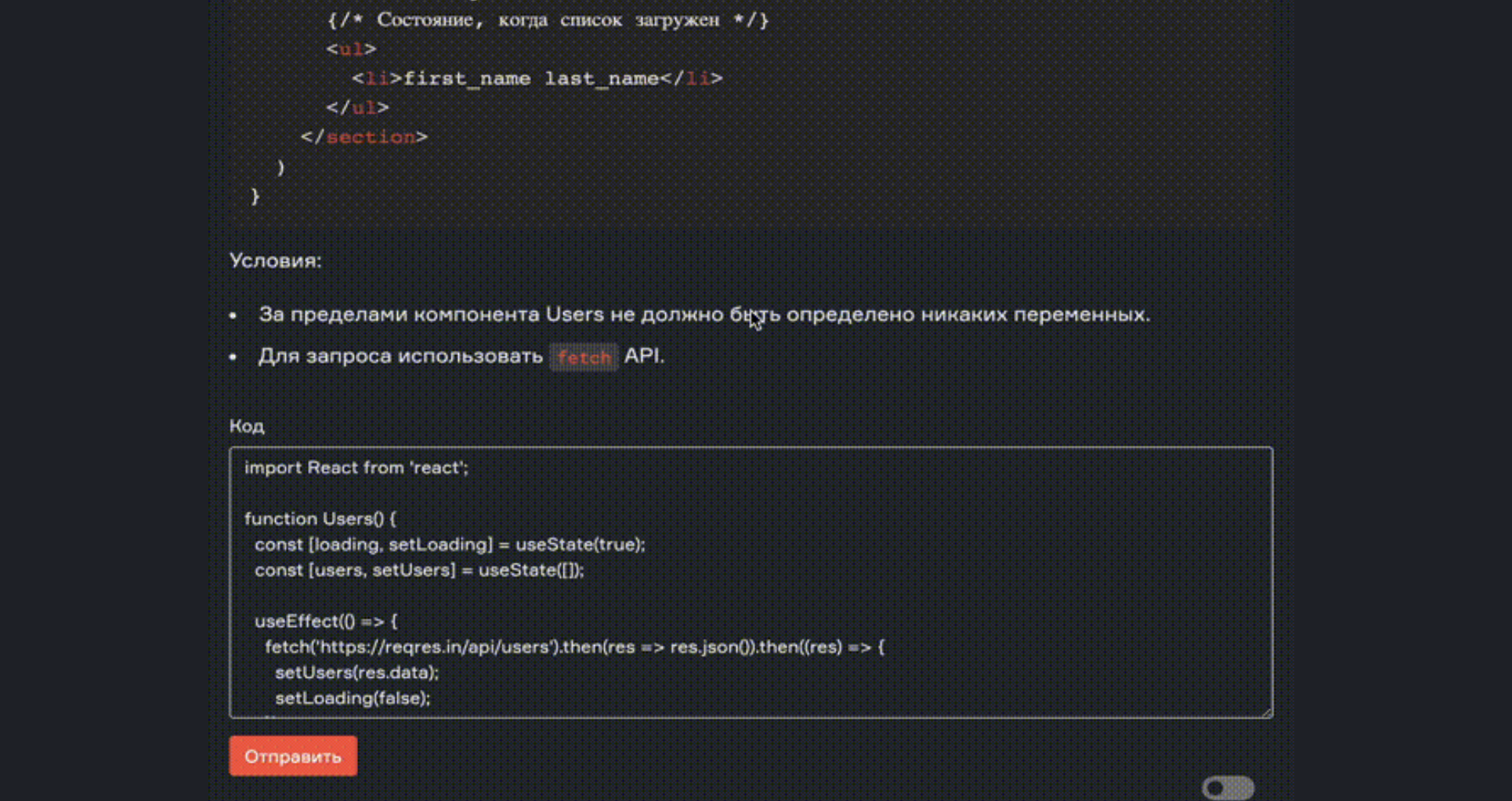Click the 'Код' field label
Image resolution: width=1512 pixels, height=801 pixels.
[247, 426]
